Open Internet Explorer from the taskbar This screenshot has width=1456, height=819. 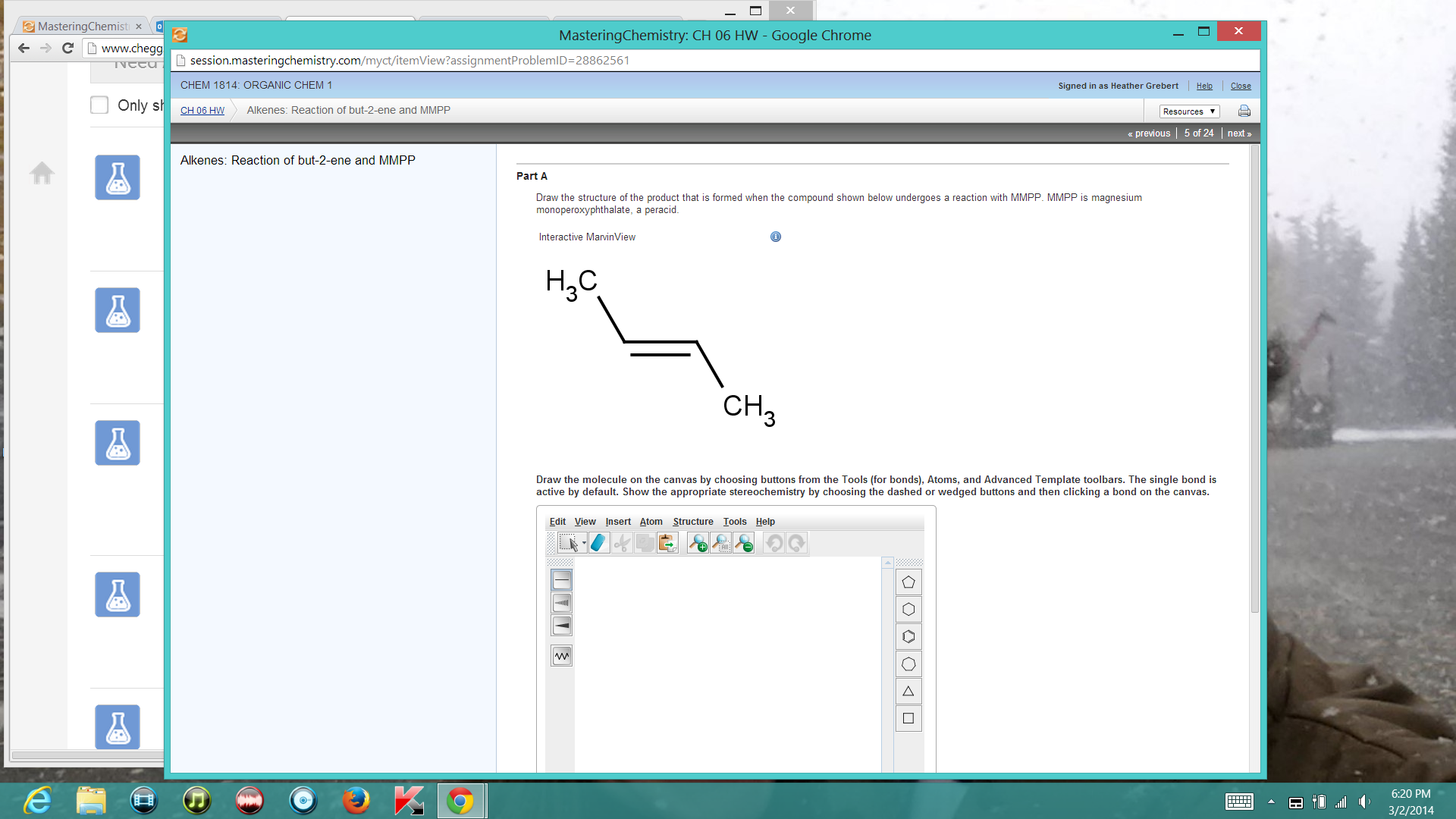coord(37,801)
